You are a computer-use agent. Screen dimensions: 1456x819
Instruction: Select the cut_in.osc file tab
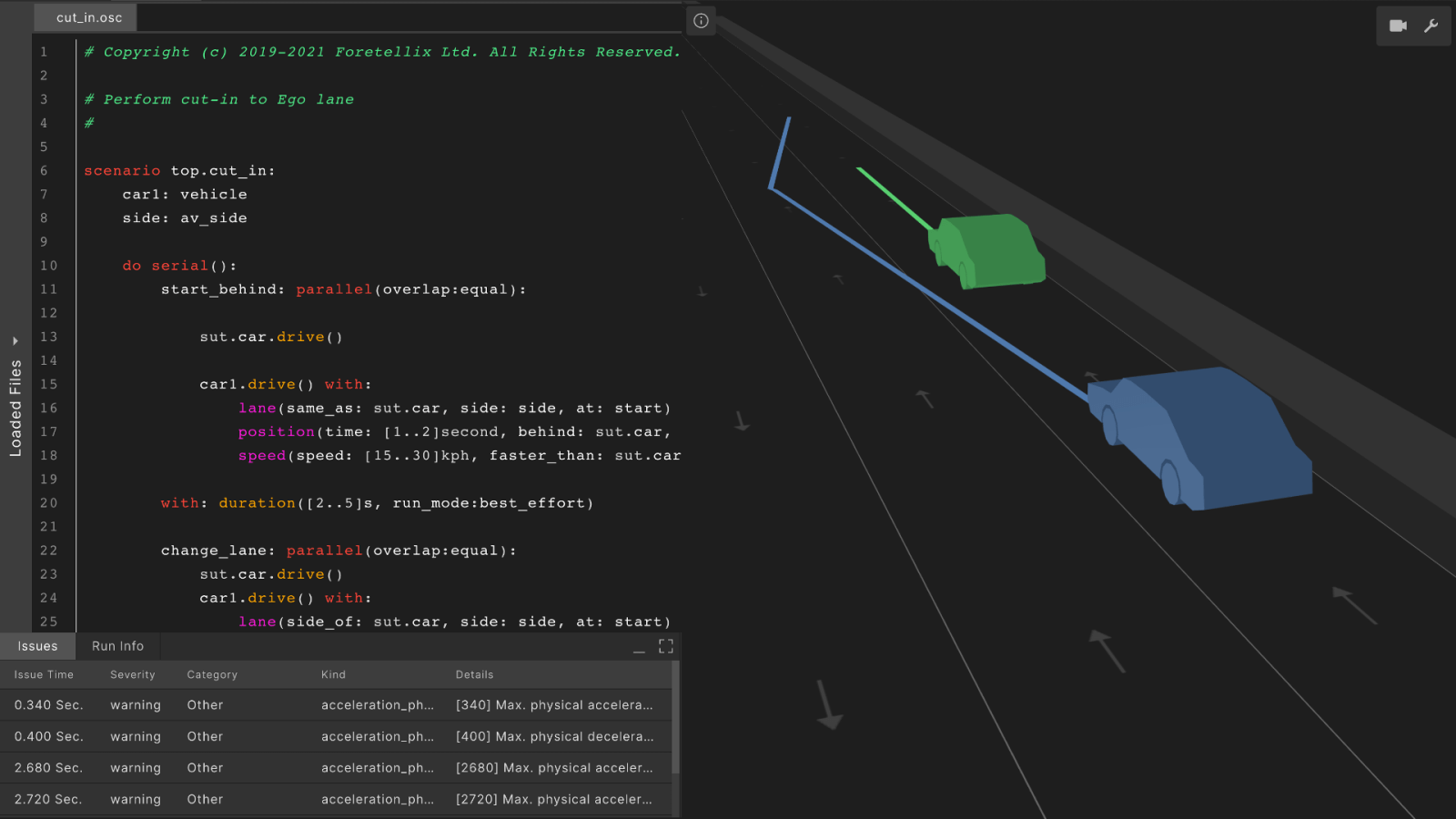(x=89, y=17)
